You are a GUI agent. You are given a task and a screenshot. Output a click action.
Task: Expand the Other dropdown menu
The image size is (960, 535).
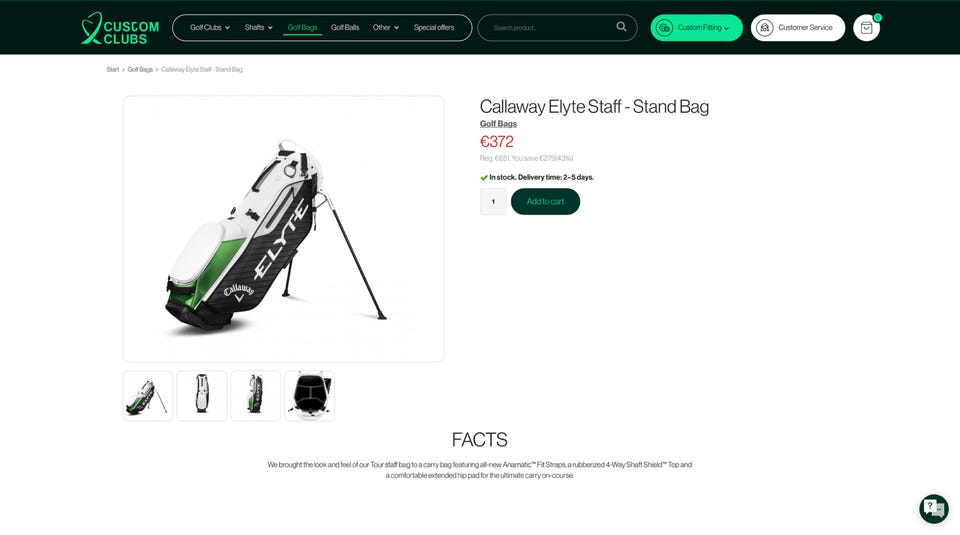[x=386, y=28]
